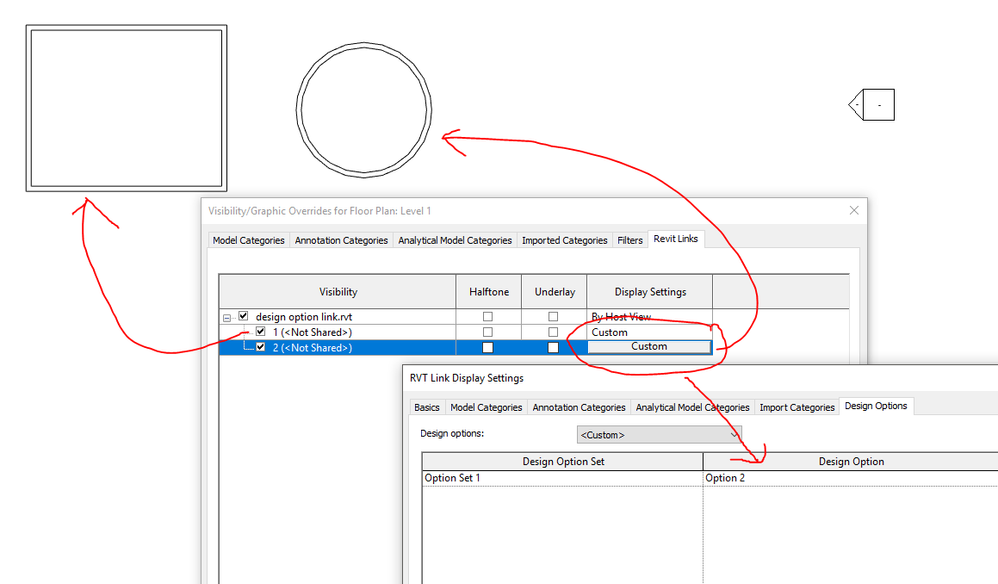Open the Filters tab

point(630,240)
